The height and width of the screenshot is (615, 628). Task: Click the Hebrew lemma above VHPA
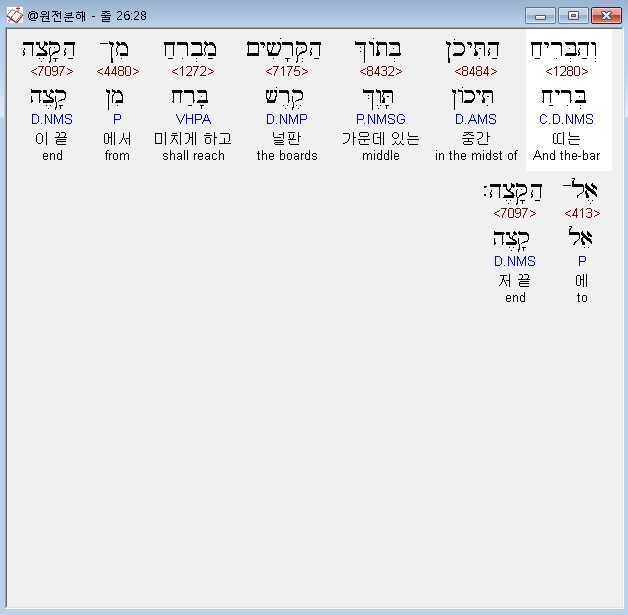(x=190, y=98)
